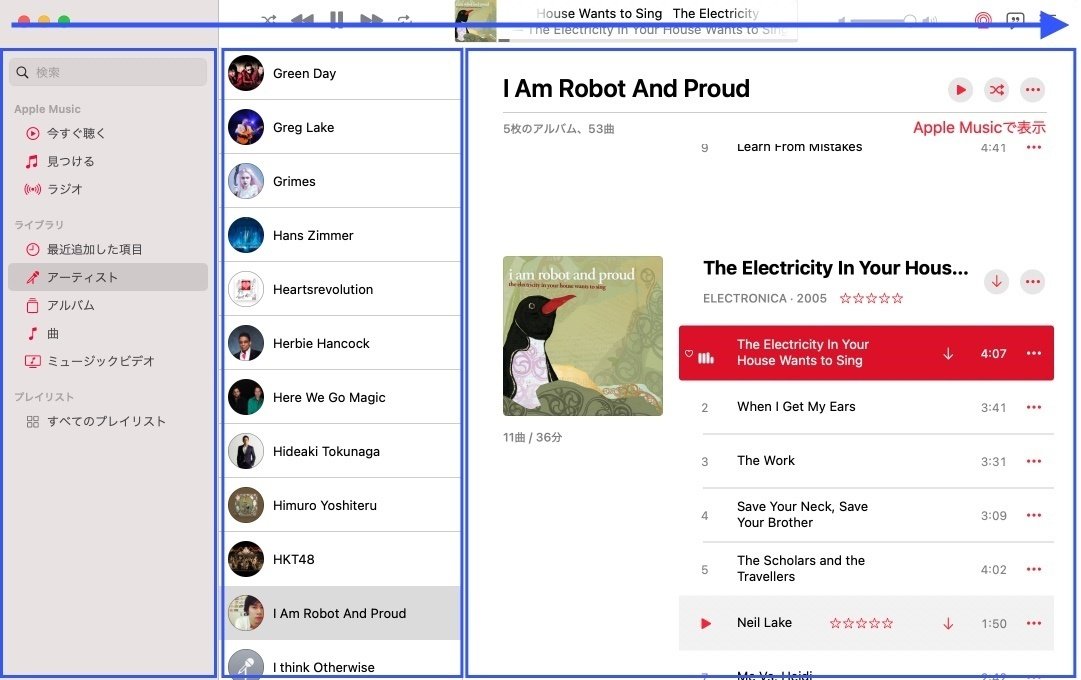Open more options for Save Your Neck track

[1033, 515]
